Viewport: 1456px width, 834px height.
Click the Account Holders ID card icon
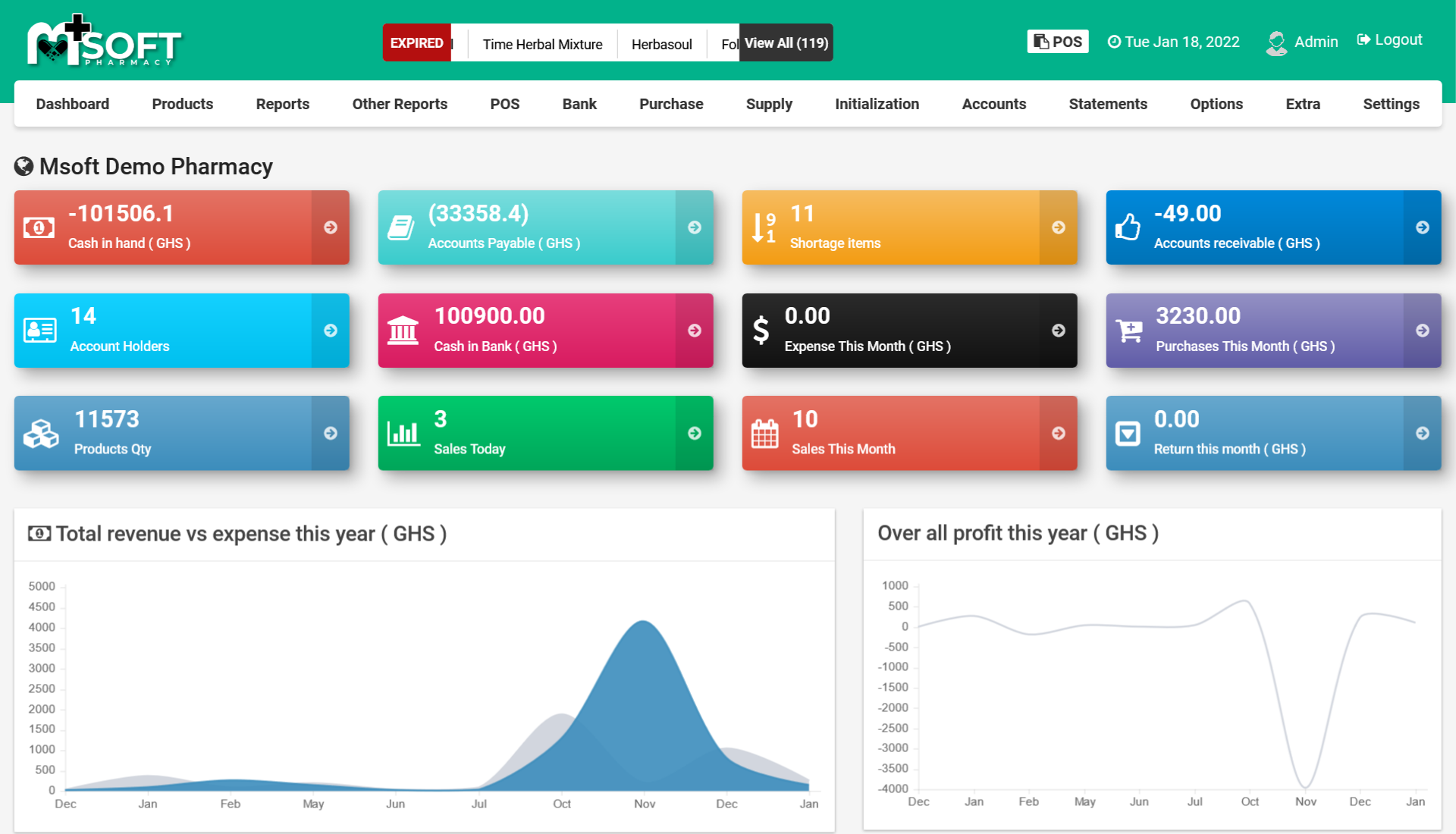tap(39, 331)
